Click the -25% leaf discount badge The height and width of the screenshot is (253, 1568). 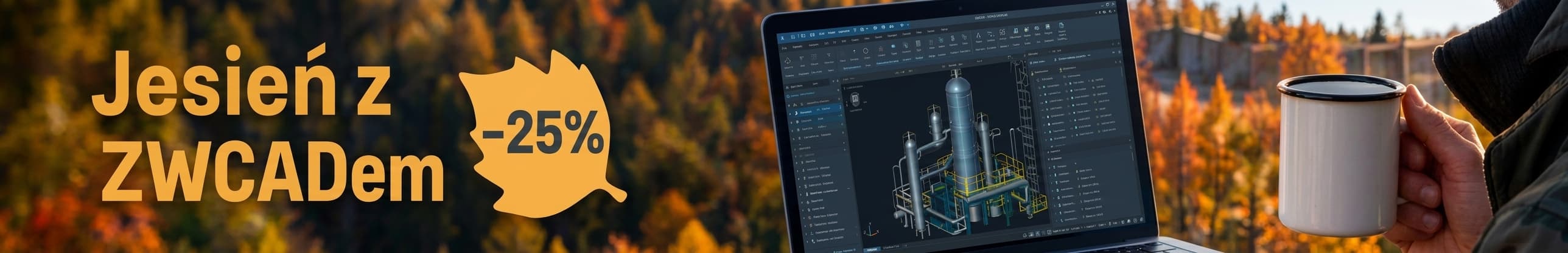[x=542, y=135]
